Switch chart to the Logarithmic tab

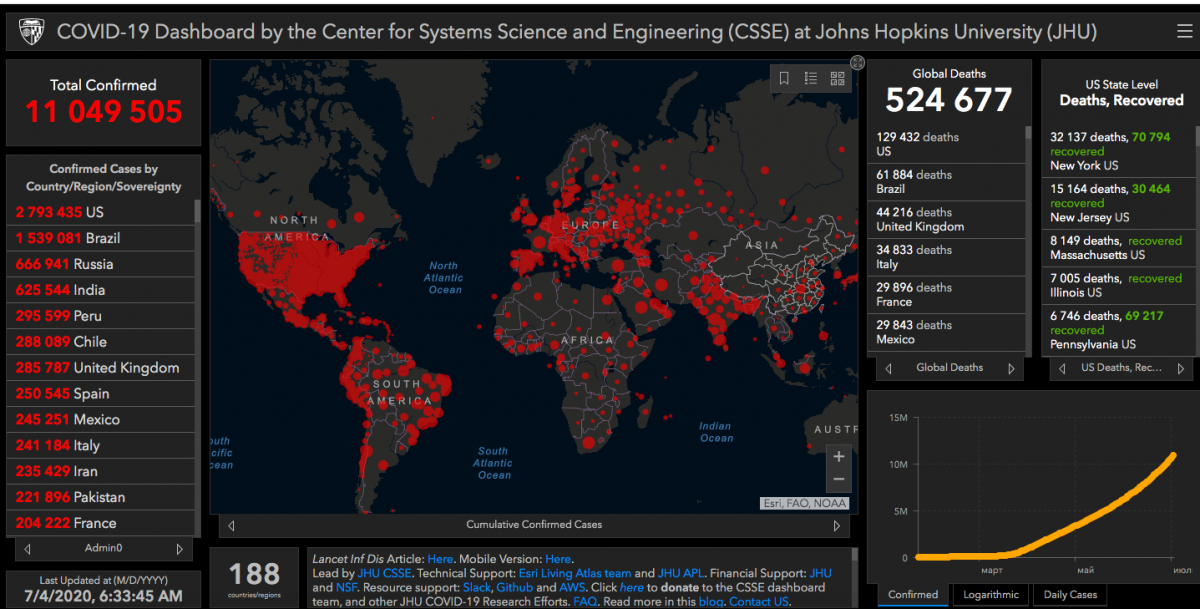990,594
